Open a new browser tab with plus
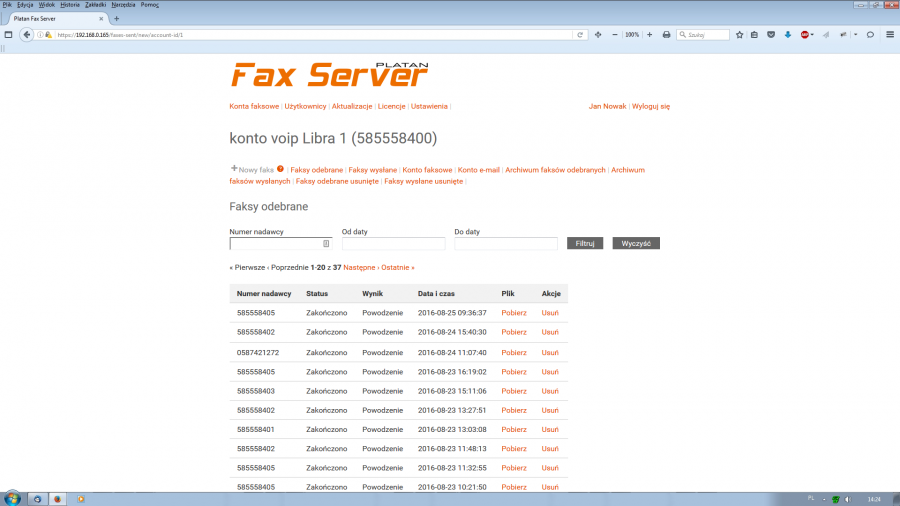Viewport: 900px width, 506px height. tap(117, 19)
